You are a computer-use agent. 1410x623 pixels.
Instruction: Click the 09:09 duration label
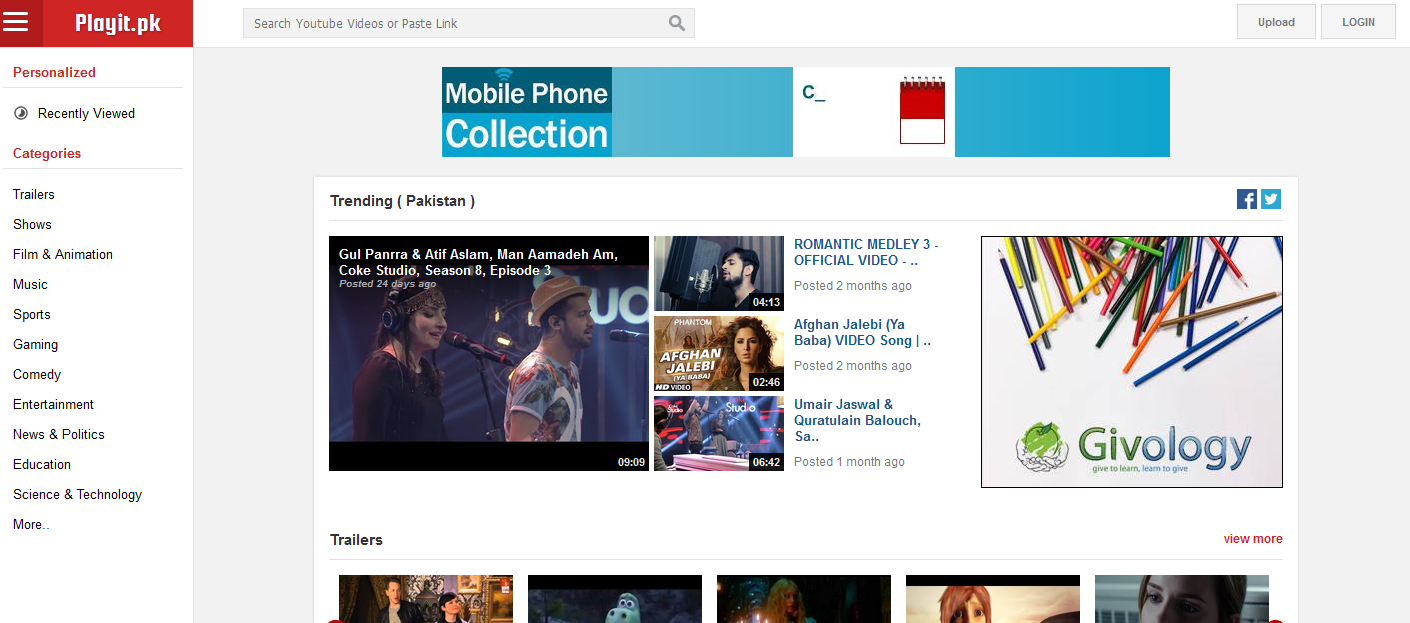coord(631,462)
